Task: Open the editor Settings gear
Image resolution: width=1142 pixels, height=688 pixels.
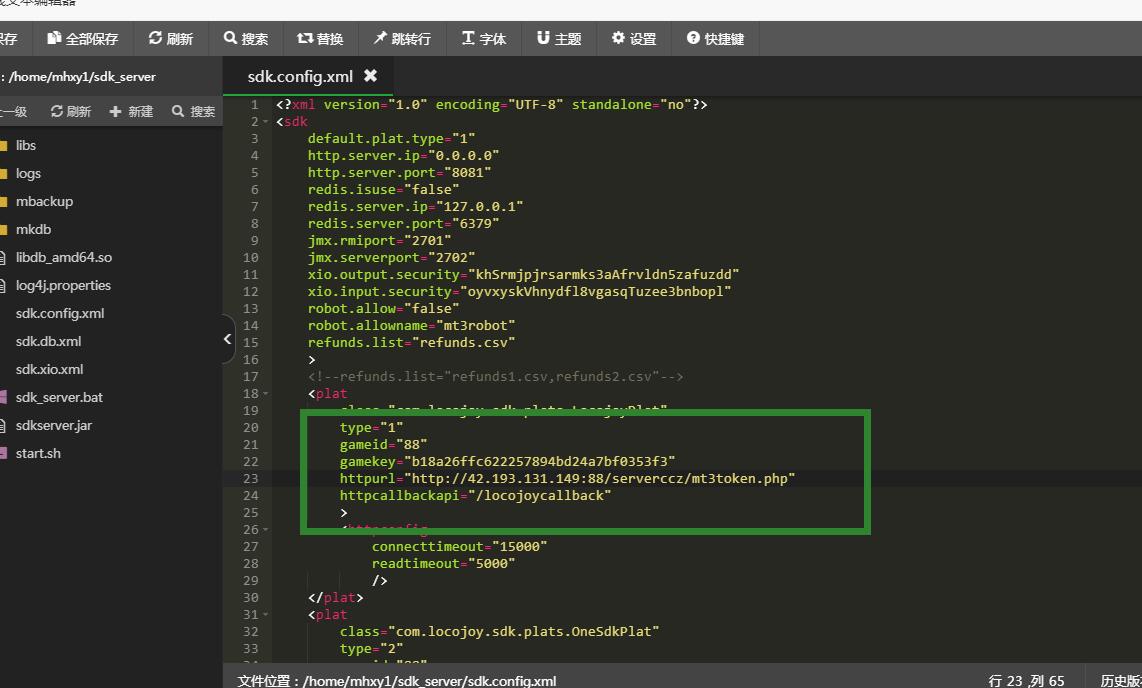Action: tap(634, 39)
